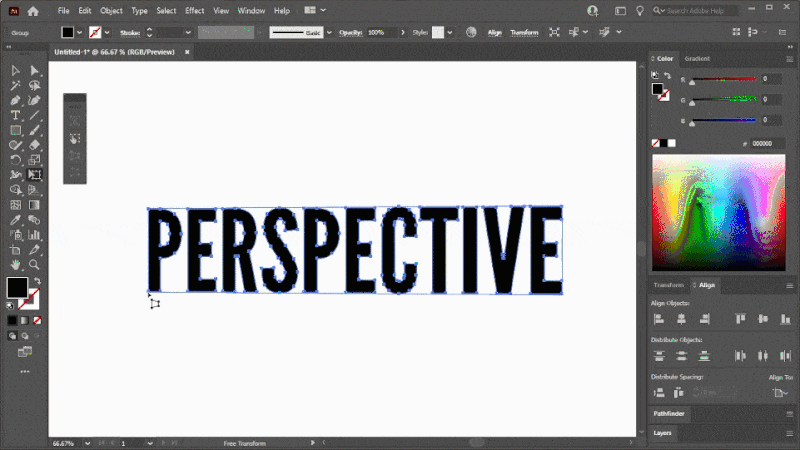Screen dimensions: 800x450
Task: Select the Blend tool
Action: tap(34, 220)
